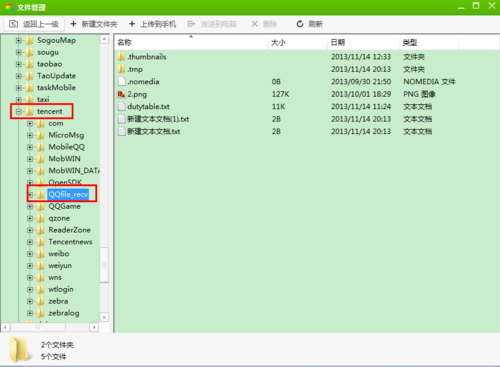Click the 2.png image file icon
Screen dimensions: 500x367
[x=121, y=94]
